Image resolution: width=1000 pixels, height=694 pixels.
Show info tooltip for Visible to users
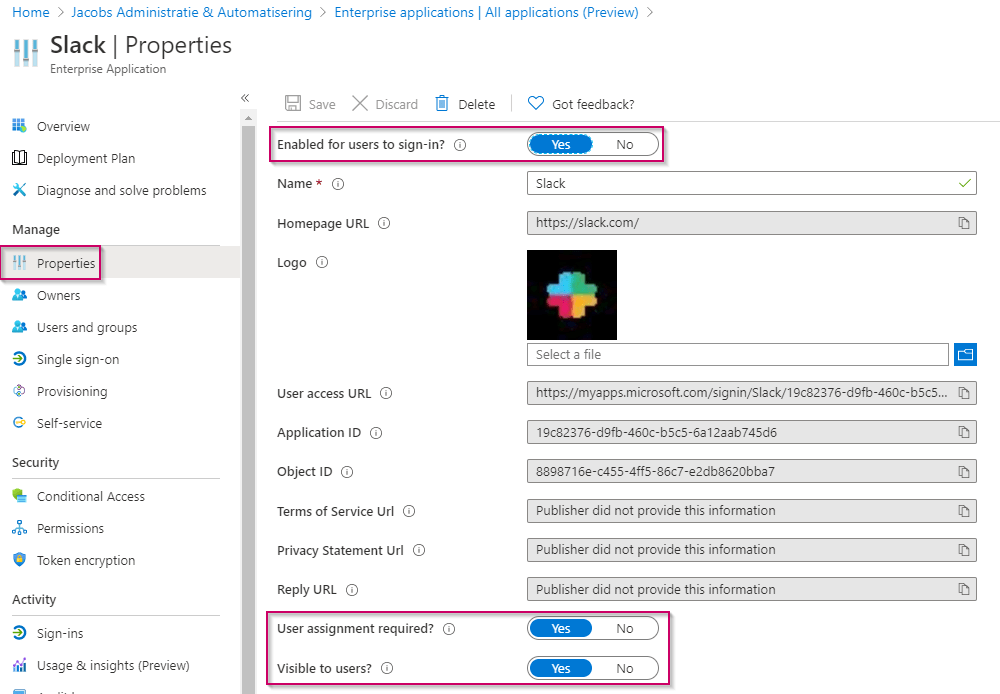[387, 668]
